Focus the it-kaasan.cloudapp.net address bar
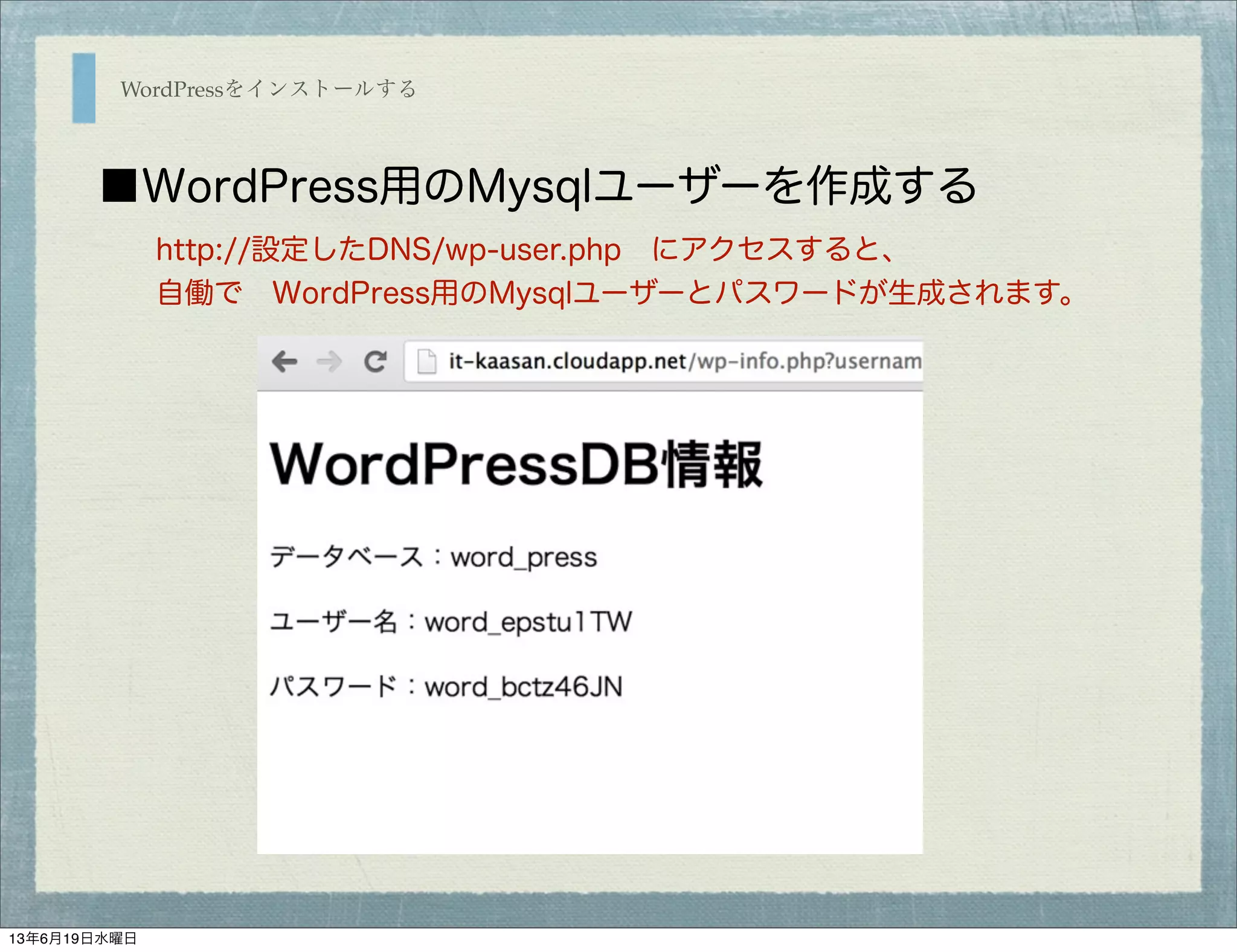 click(x=663, y=362)
